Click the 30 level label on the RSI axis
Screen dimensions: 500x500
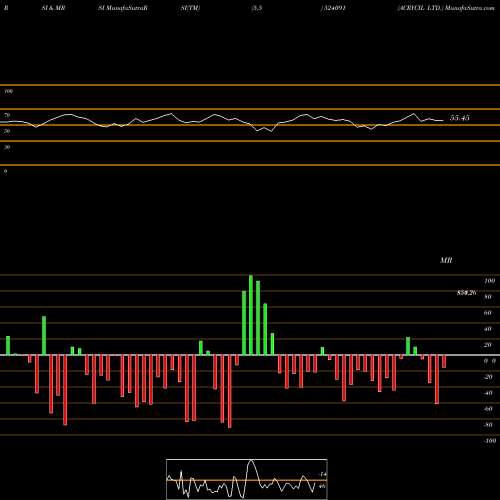7,147
